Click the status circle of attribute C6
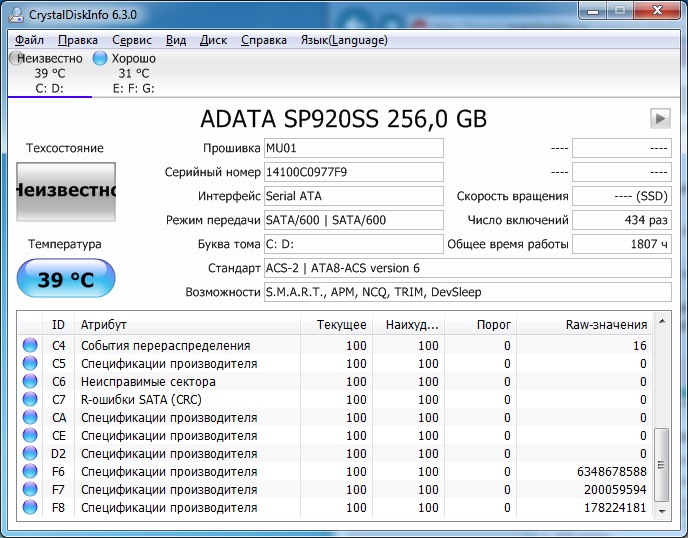 point(30,381)
